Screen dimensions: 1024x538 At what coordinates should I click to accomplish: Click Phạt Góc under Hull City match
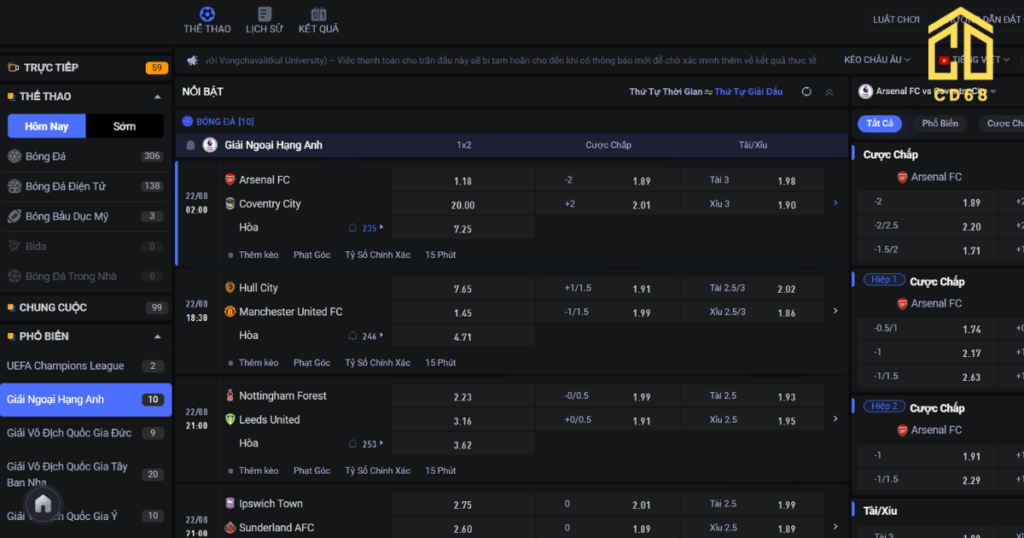coord(312,362)
